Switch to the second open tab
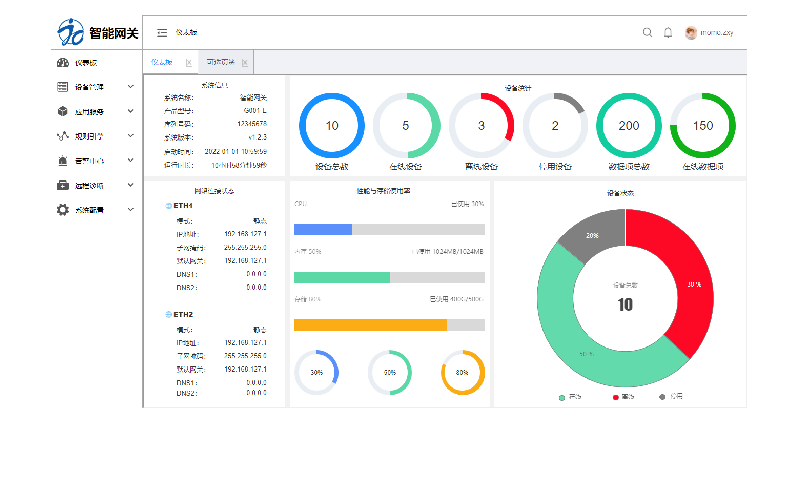This screenshot has width=800, height=480. point(220,63)
